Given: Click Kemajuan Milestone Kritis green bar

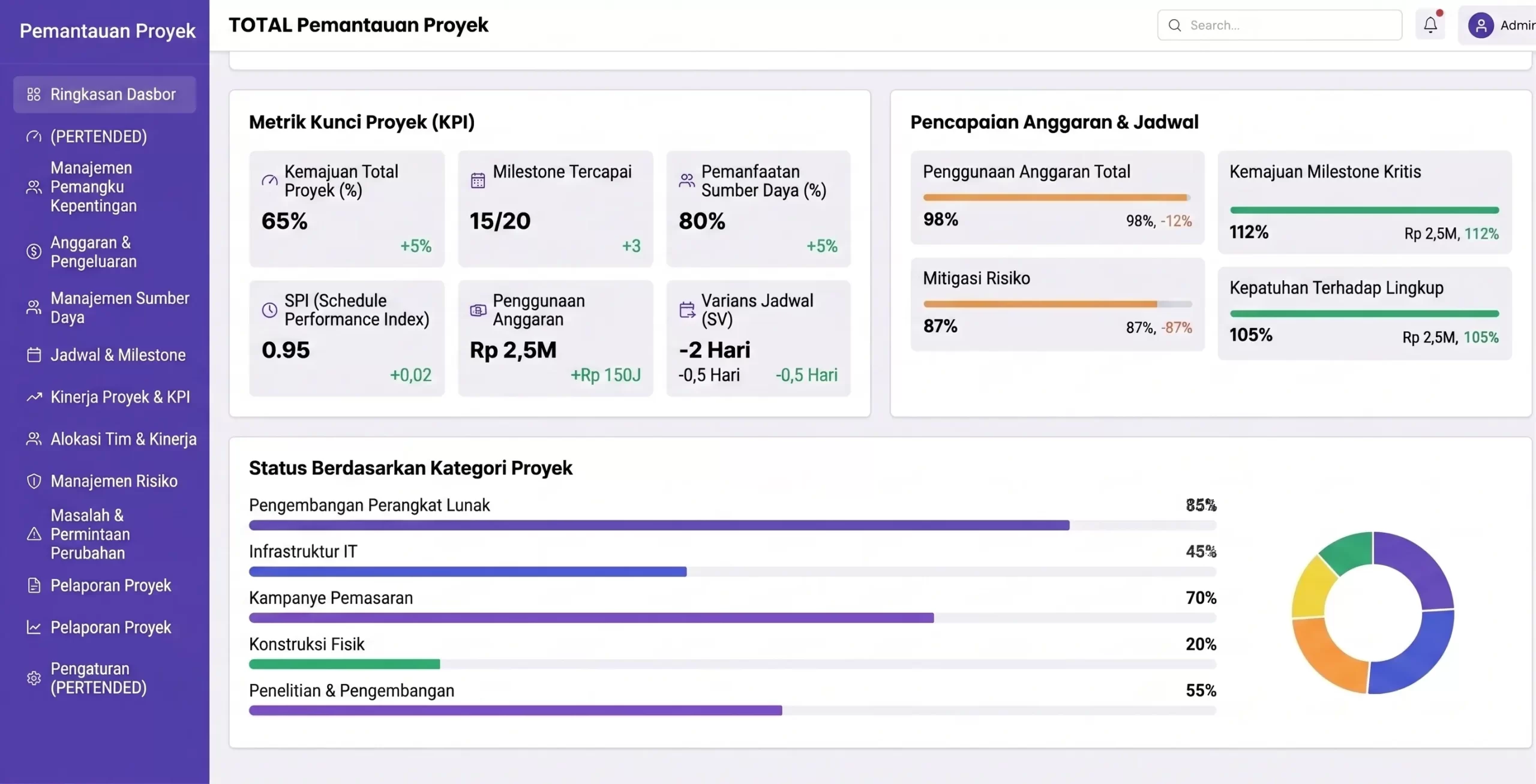Looking at the screenshot, I should 1364,210.
